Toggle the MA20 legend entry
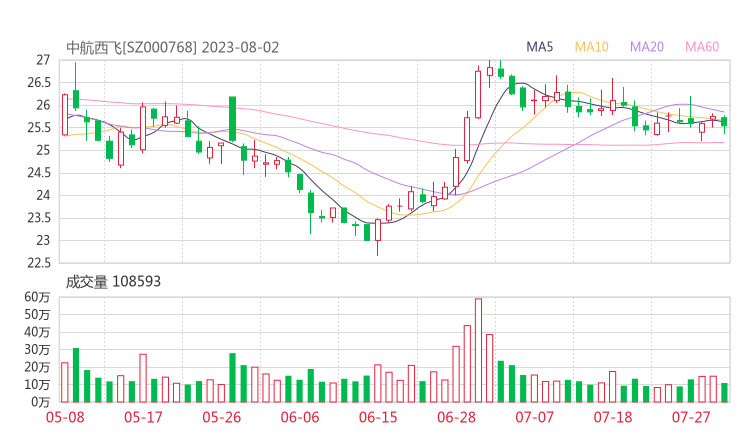Viewport: 740px width, 440px height. pos(646,47)
